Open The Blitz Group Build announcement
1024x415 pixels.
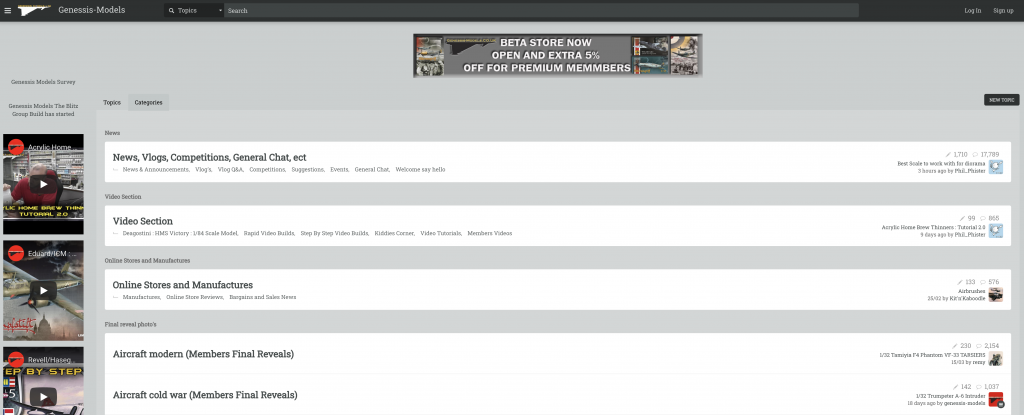pyautogui.click(x=43, y=109)
